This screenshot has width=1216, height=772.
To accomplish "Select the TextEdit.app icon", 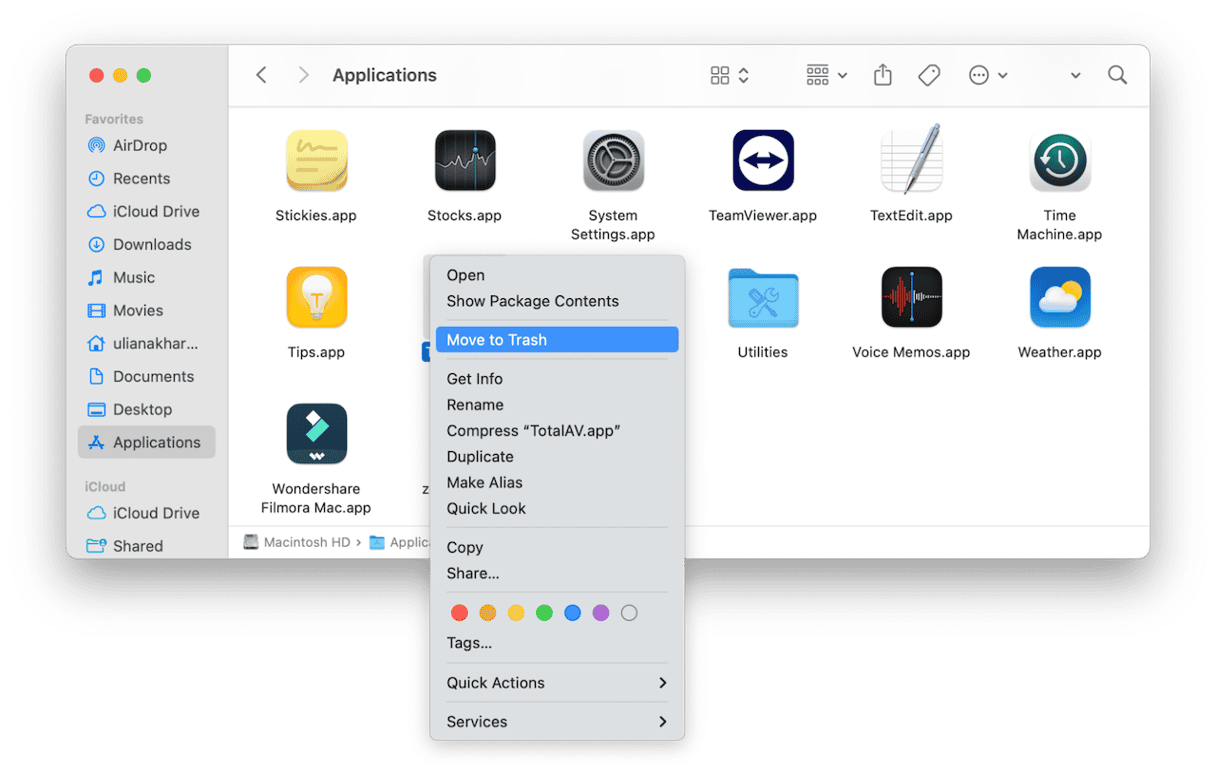I will click(911, 159).
